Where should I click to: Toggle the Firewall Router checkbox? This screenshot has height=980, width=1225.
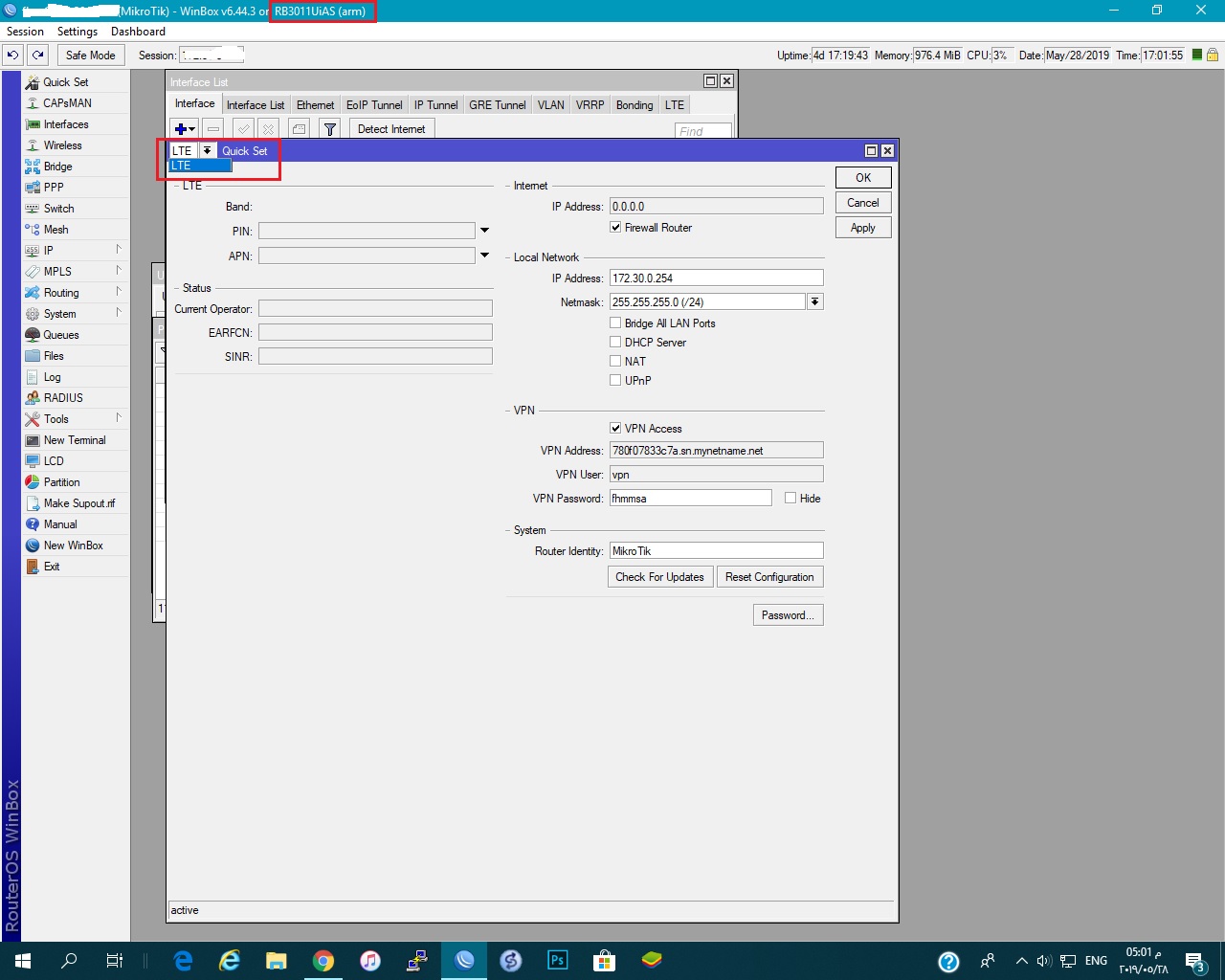tap(615, 228)
